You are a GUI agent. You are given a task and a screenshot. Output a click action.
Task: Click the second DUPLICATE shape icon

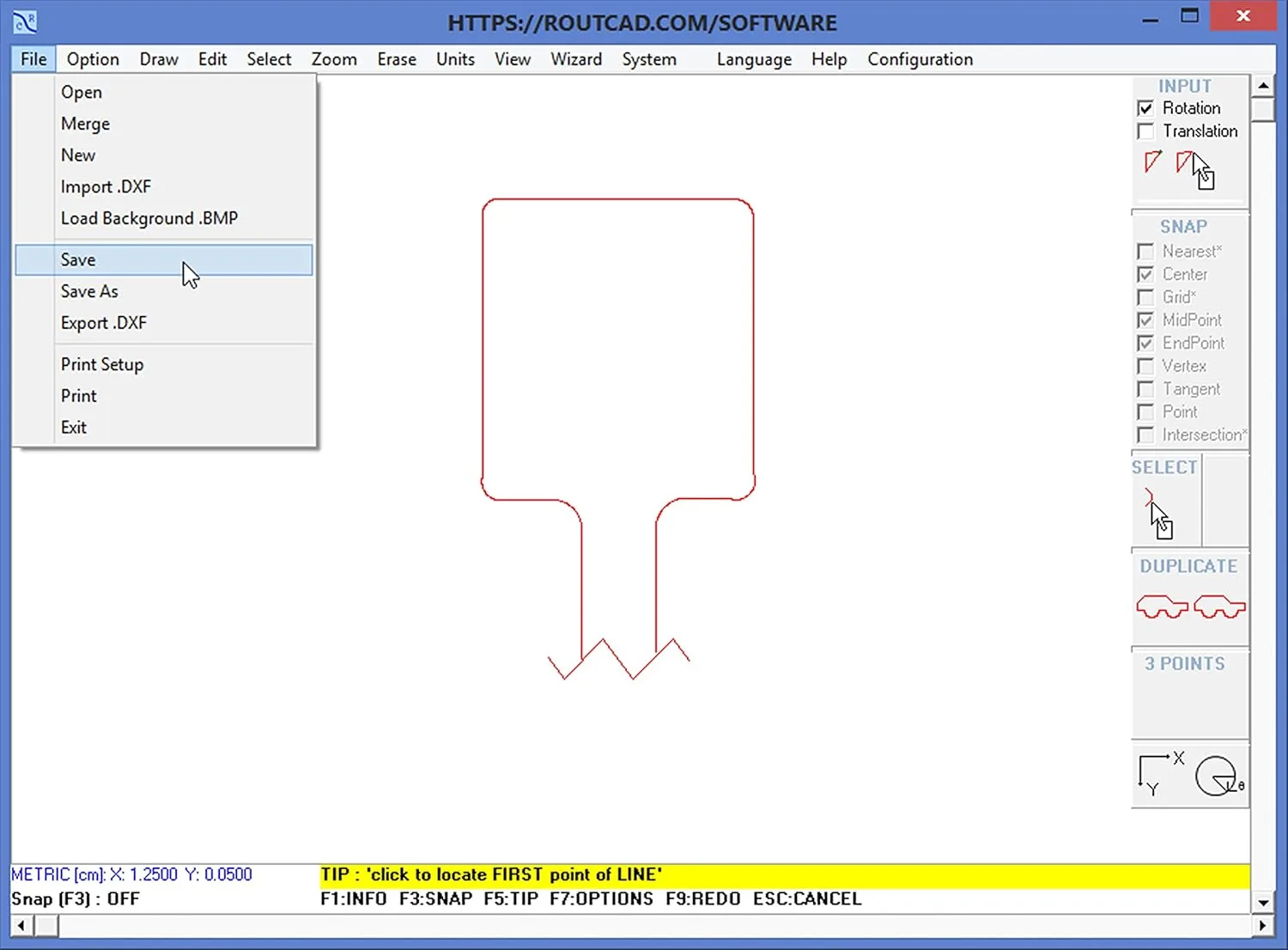click(x=1218, y=606)
